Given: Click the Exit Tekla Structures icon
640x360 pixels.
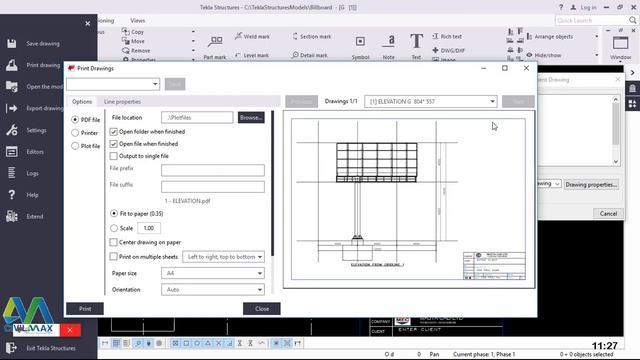Looking at the screenshot, I should pos(11,348).
